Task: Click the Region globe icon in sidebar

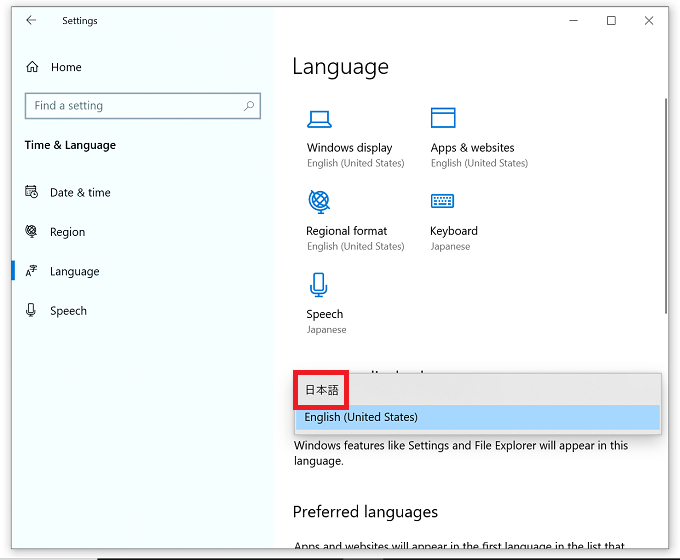Action: [x=31, y=231]
